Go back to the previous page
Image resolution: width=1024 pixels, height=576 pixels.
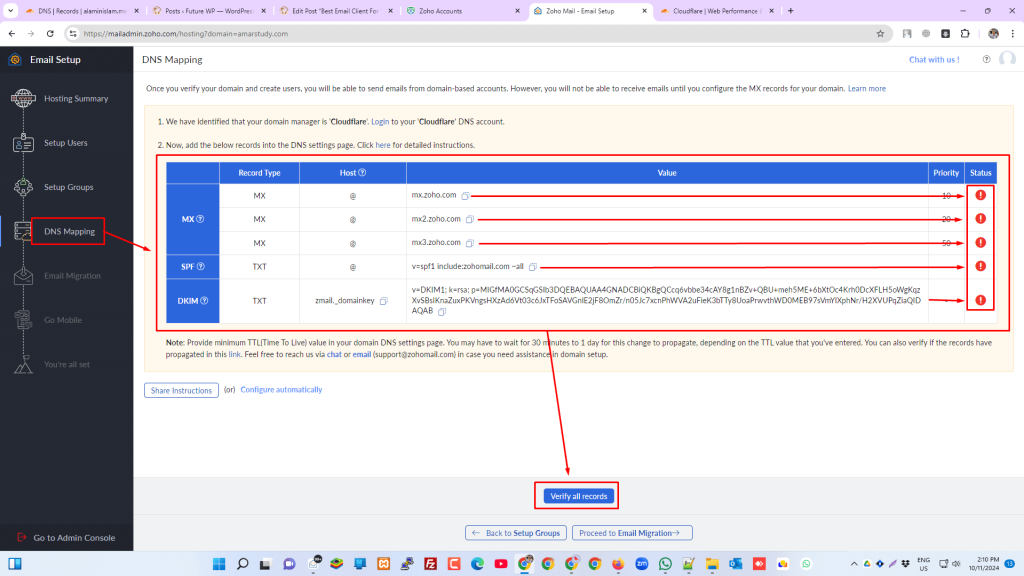[12, 33]
